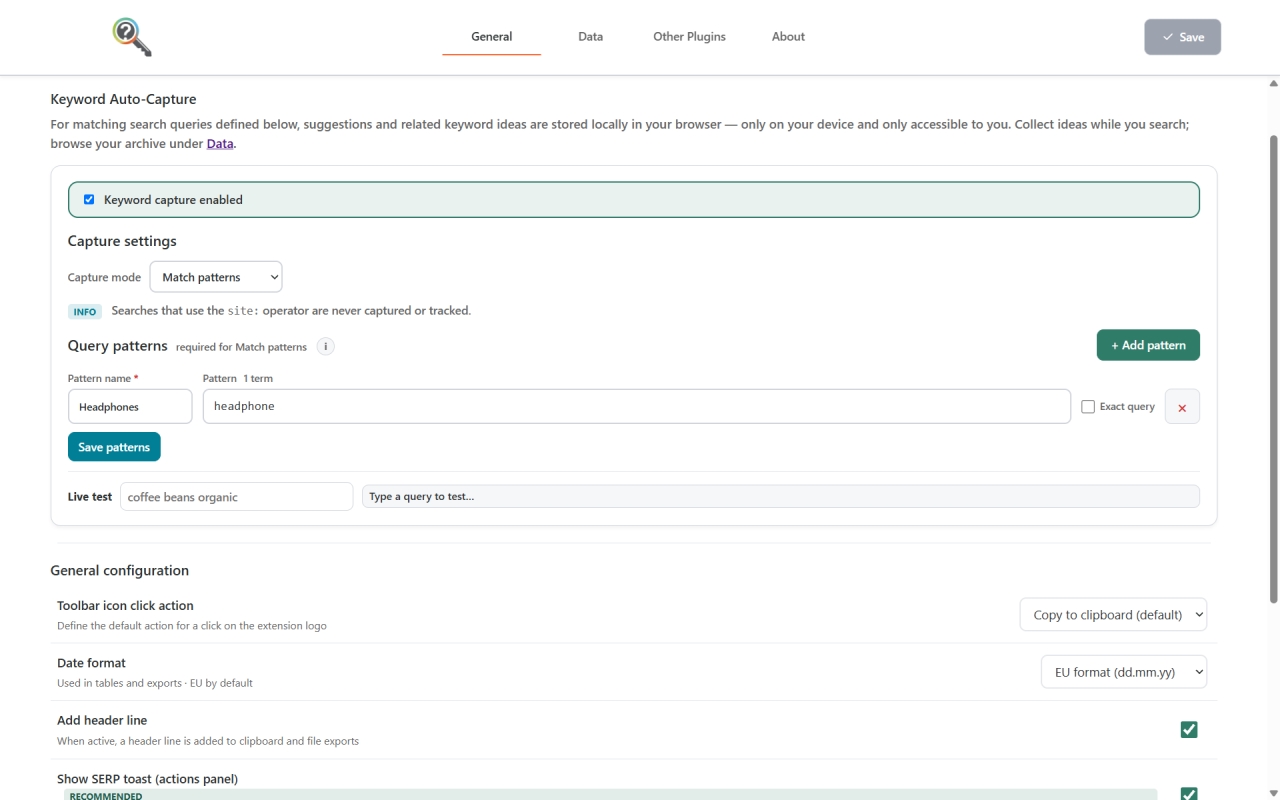Viewport: 1280px width, 800px height.
Task: Delete the Headphones pattern with red X
Action: pos(1182,407)
